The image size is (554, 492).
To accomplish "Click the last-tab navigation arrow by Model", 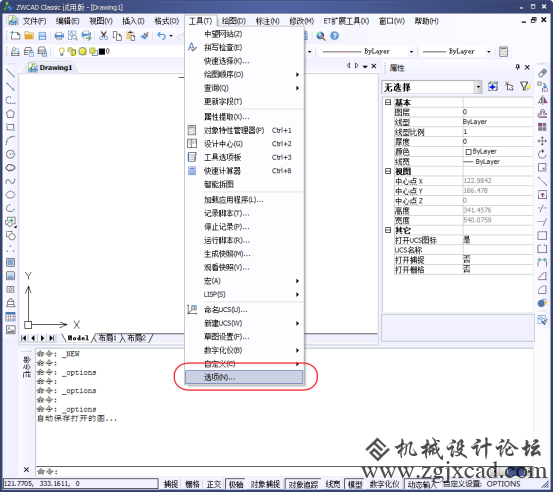I will point(52,338).
